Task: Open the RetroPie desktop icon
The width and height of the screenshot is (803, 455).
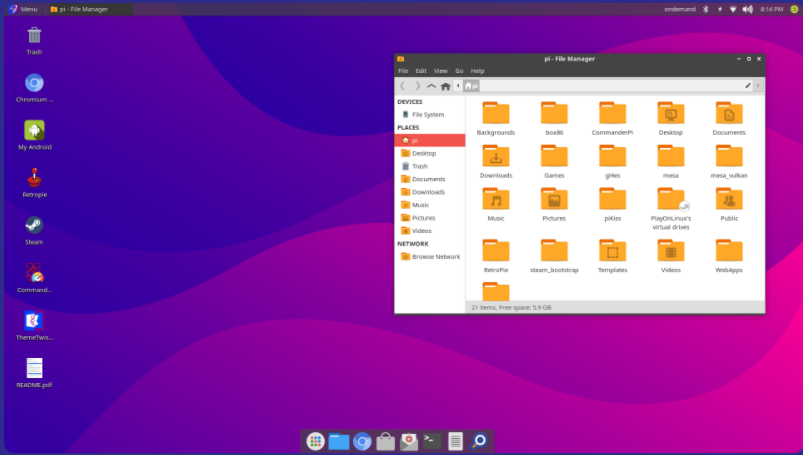Action: [x=34, y=178]
